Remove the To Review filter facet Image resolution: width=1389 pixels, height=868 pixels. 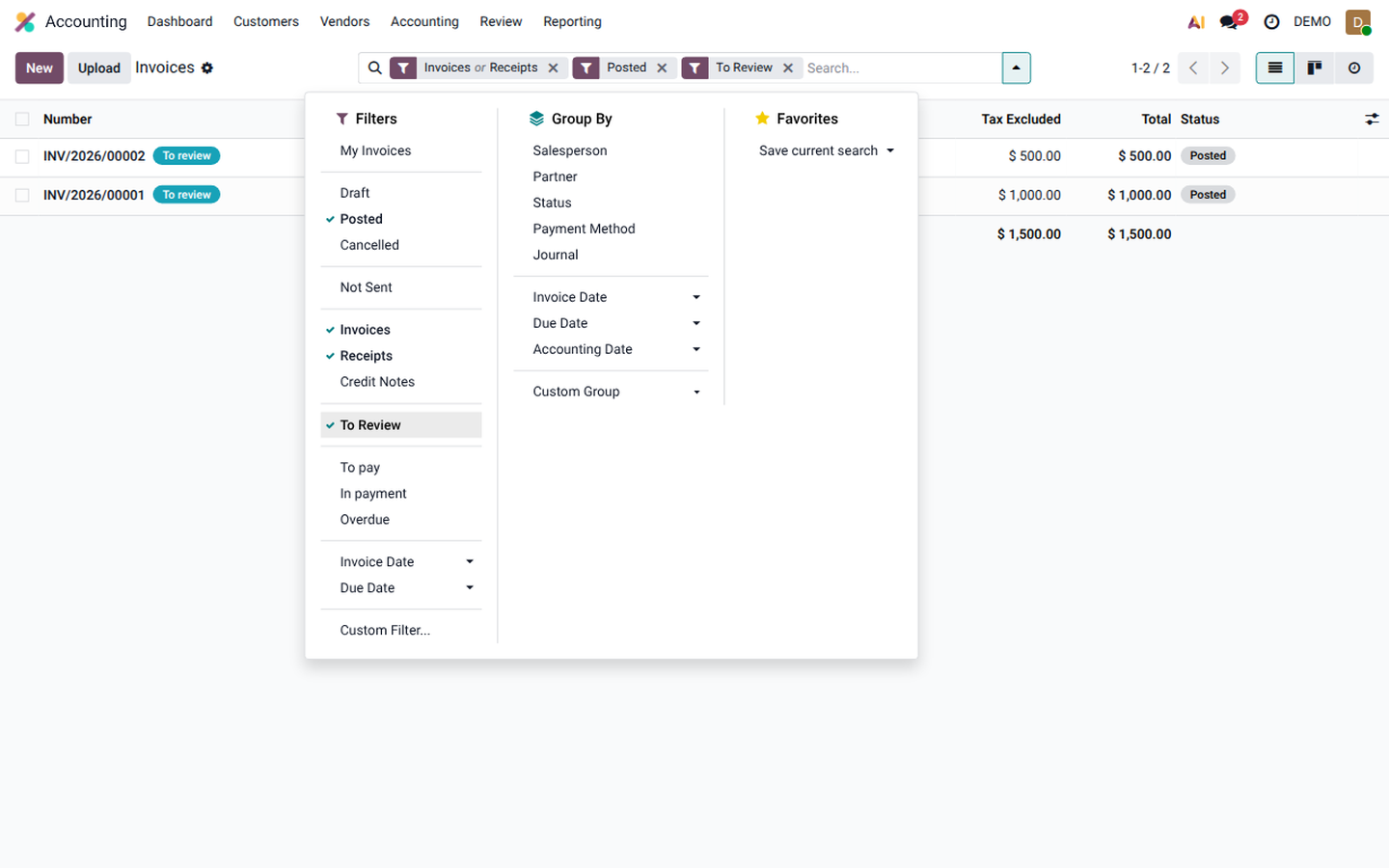pos(788,68)
